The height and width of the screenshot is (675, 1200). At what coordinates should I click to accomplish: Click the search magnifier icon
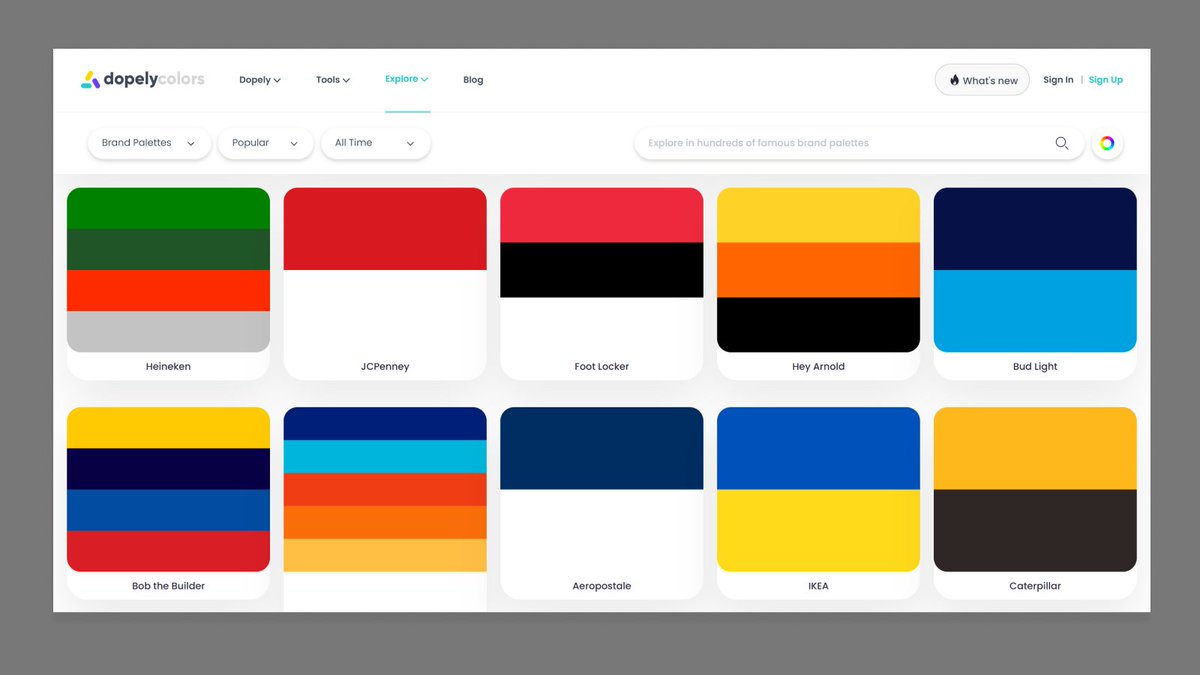(x=1062, y=143)
